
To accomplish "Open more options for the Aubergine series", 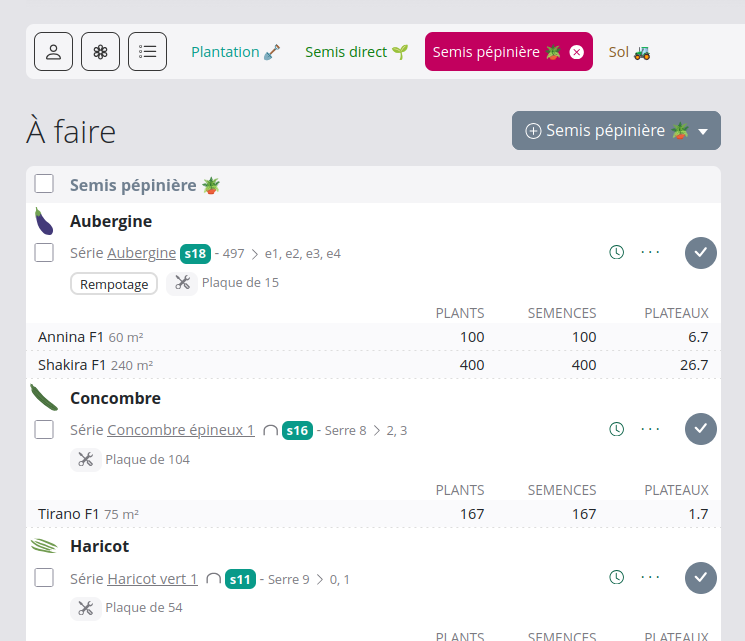I will [651, 253].
